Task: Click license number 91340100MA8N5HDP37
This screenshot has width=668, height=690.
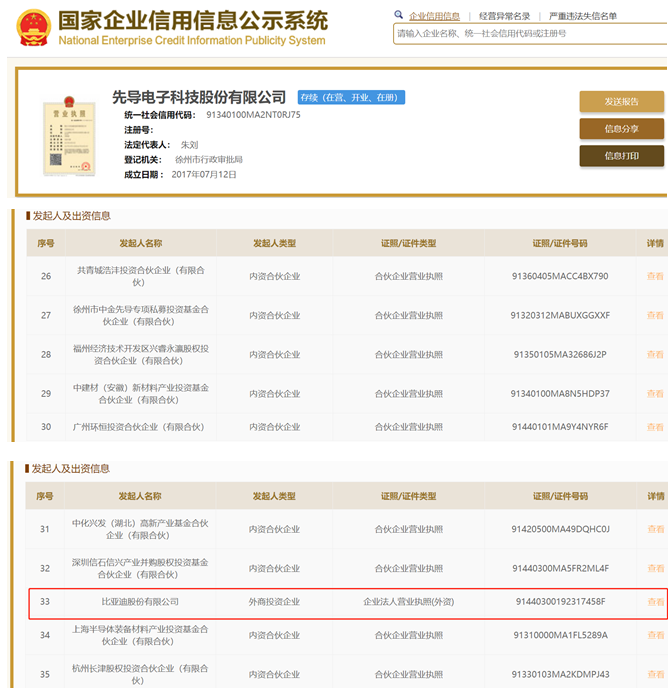Action: [560, 394]
